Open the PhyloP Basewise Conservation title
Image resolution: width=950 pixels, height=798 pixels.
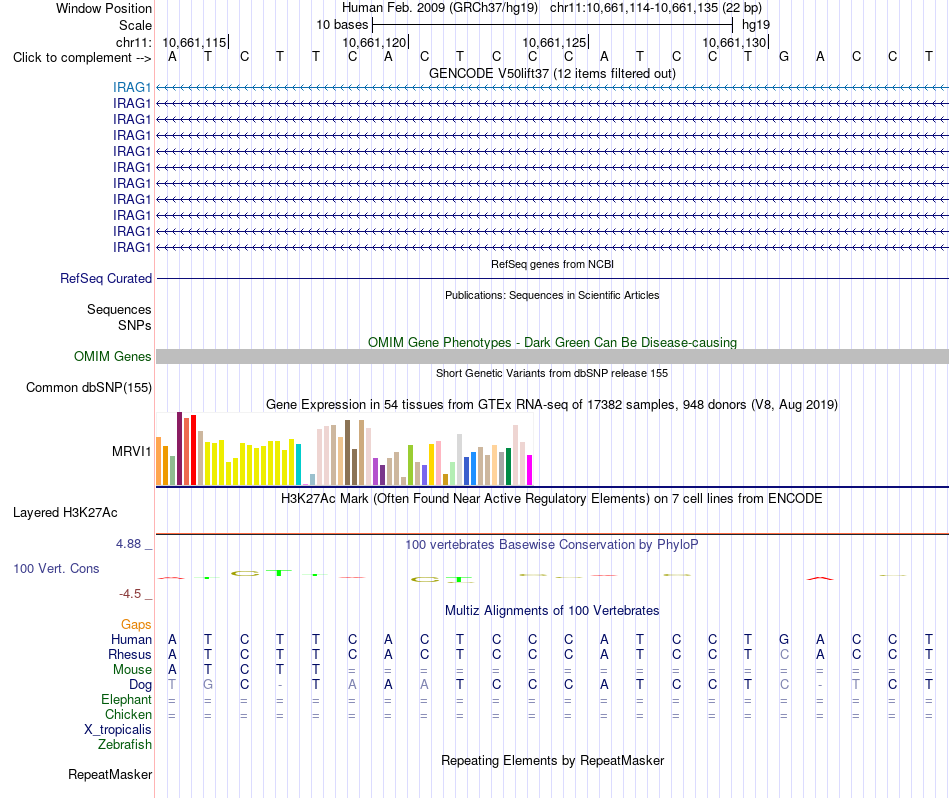coord(552,545)
